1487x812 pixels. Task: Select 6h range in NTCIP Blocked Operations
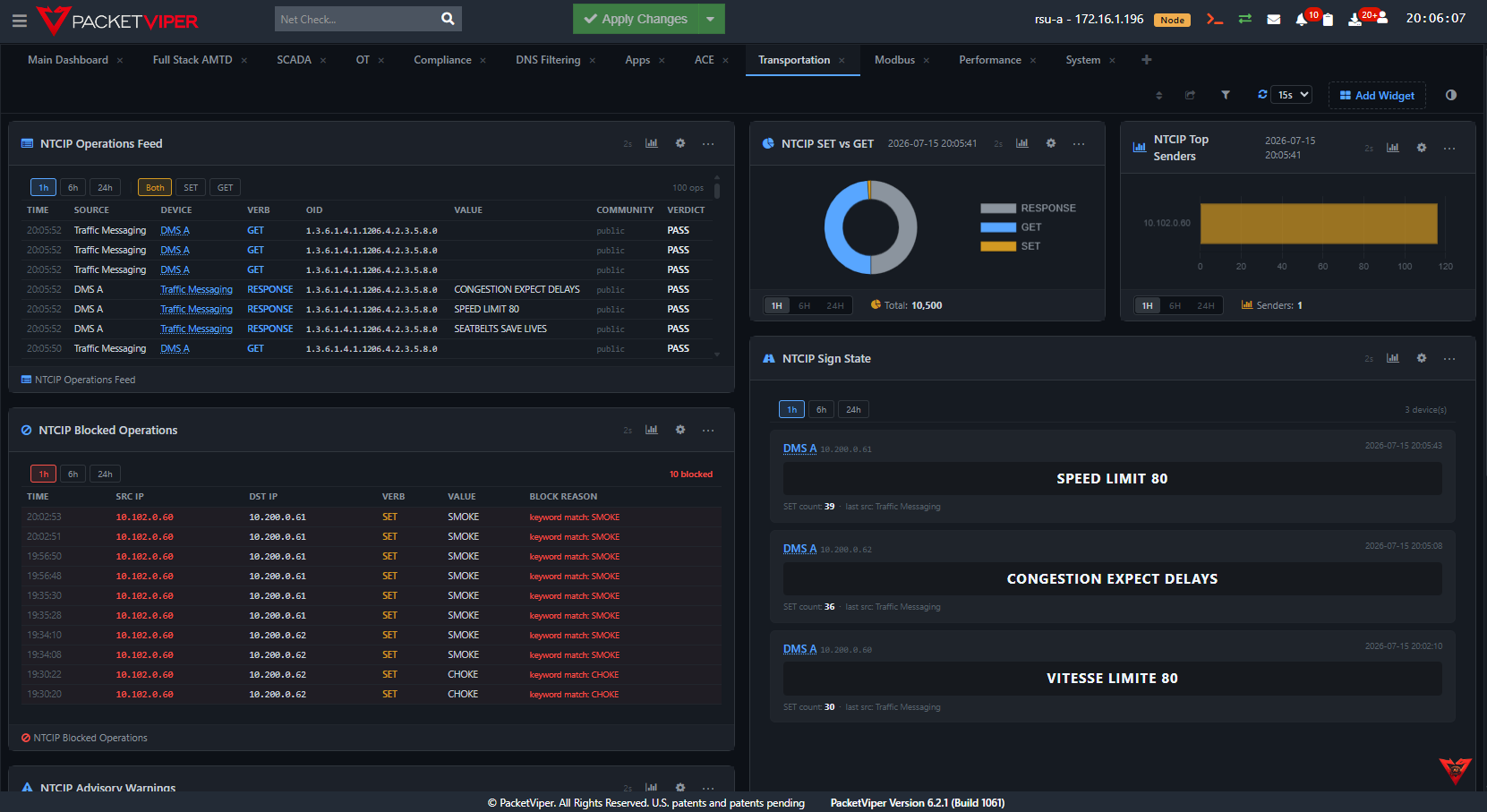73,474
